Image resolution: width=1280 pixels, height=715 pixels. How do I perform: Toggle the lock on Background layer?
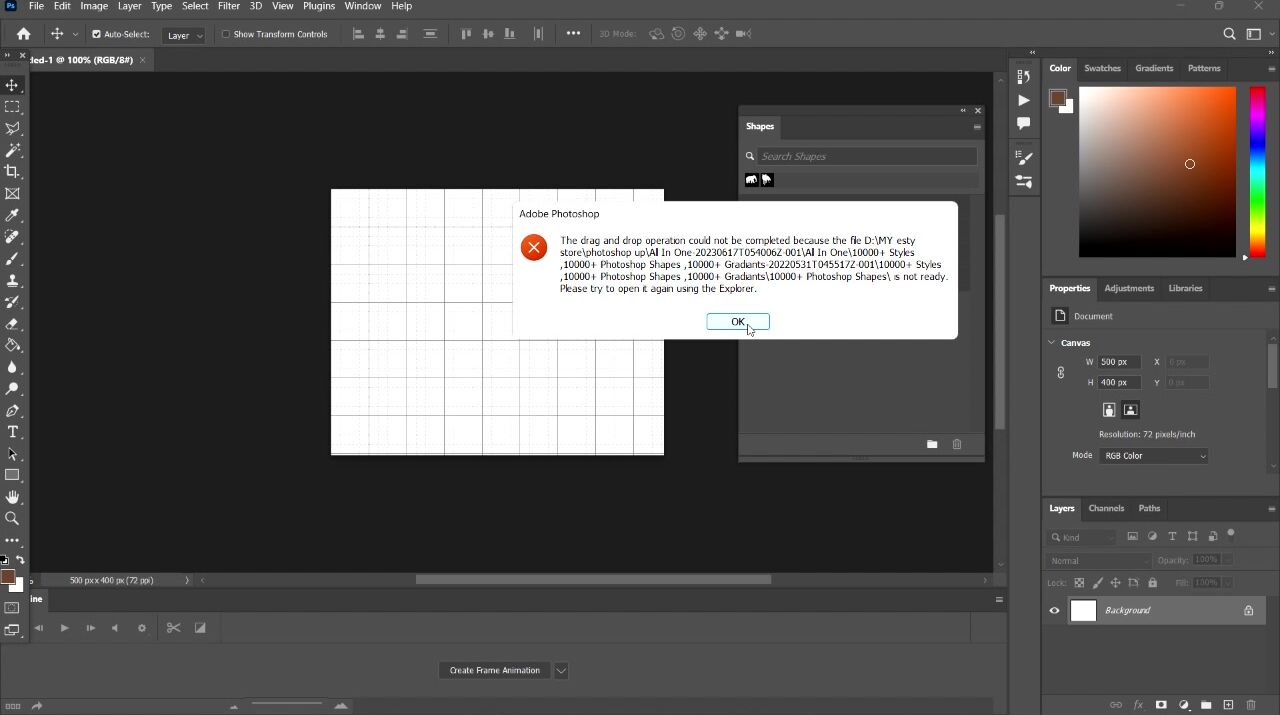(x=1249, y=610)
